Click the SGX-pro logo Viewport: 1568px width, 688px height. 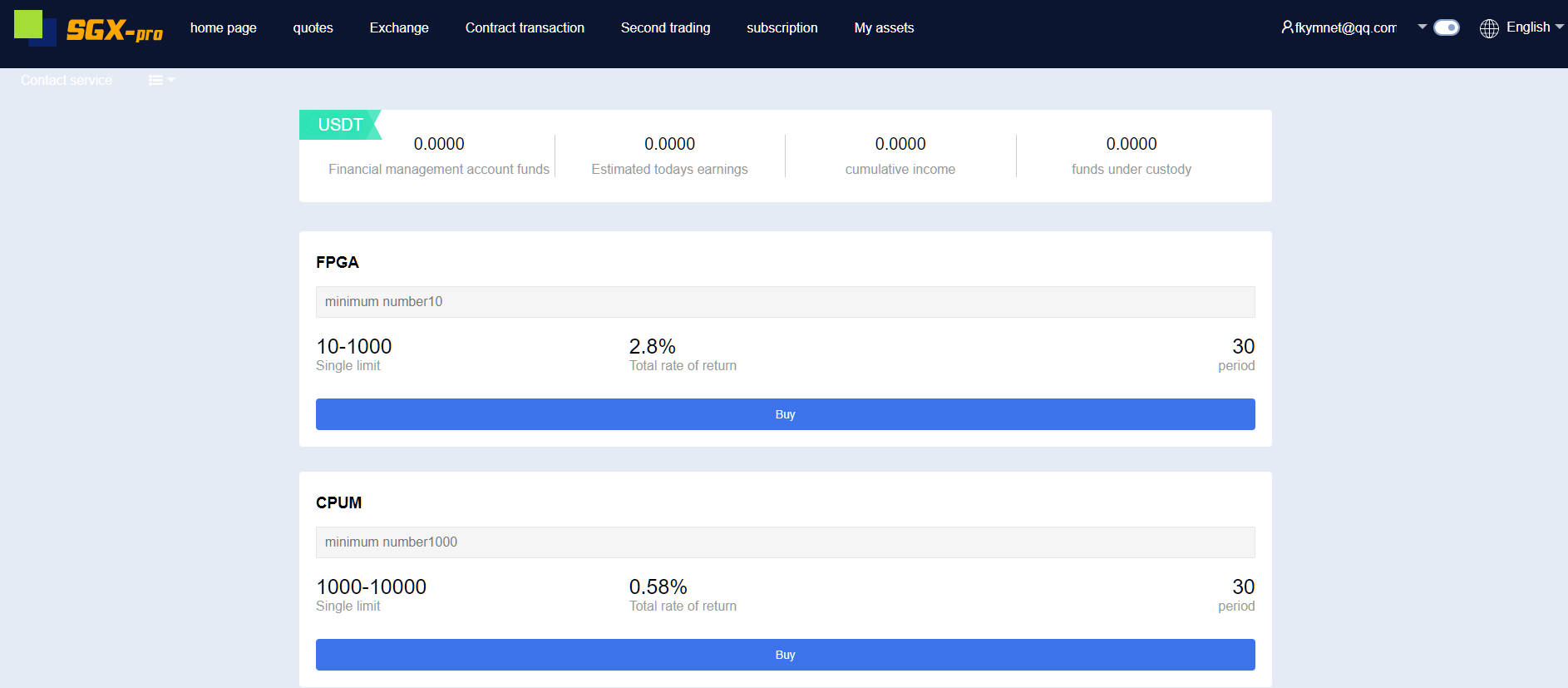(89, 29)
